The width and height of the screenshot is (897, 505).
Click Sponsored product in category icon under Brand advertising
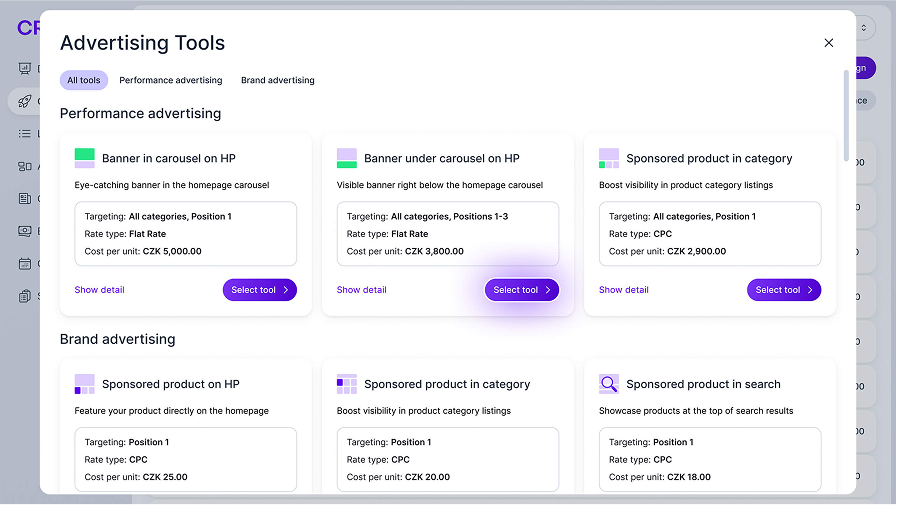point(346,384)
